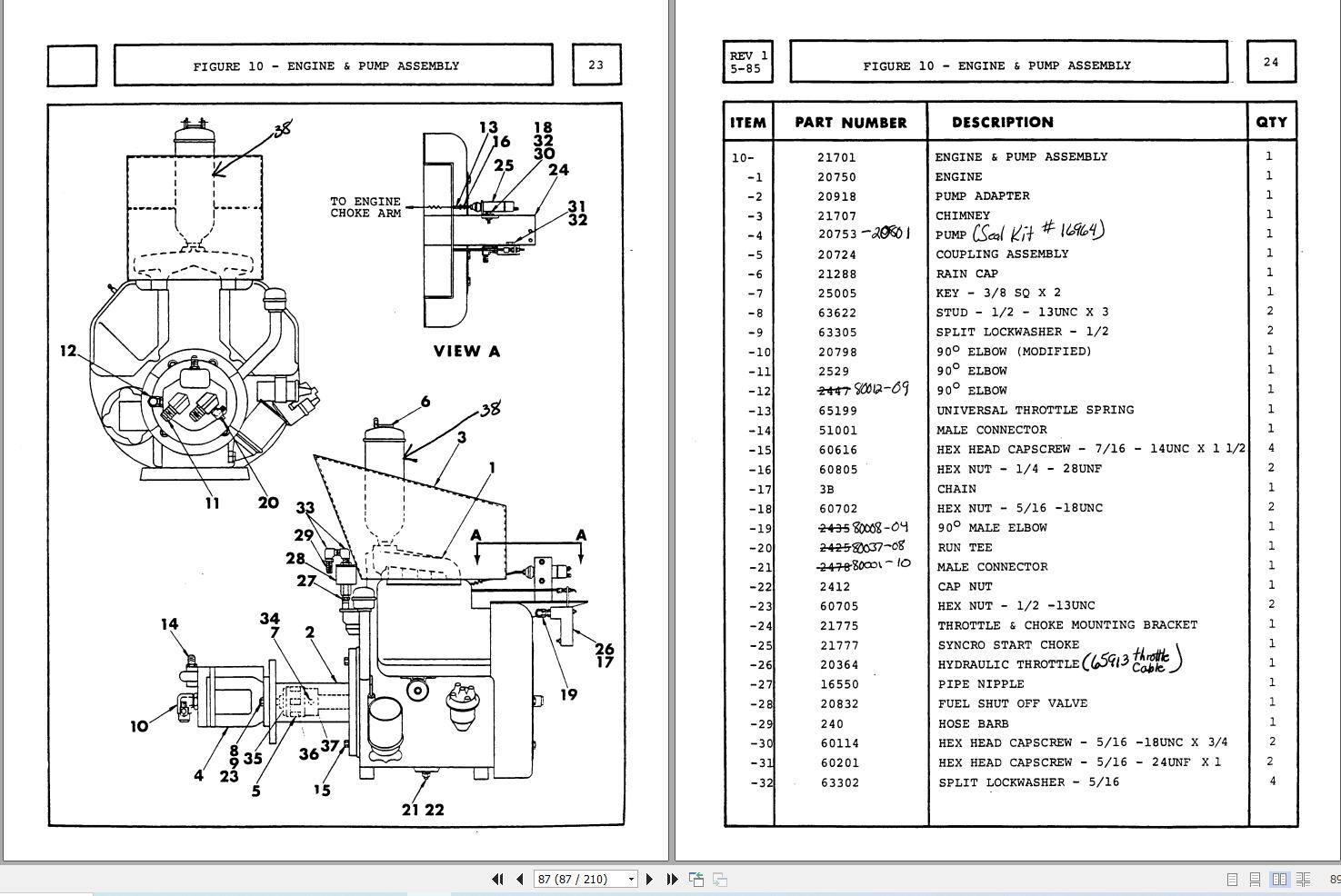Click CHAIN description

(x=956, y=489)
